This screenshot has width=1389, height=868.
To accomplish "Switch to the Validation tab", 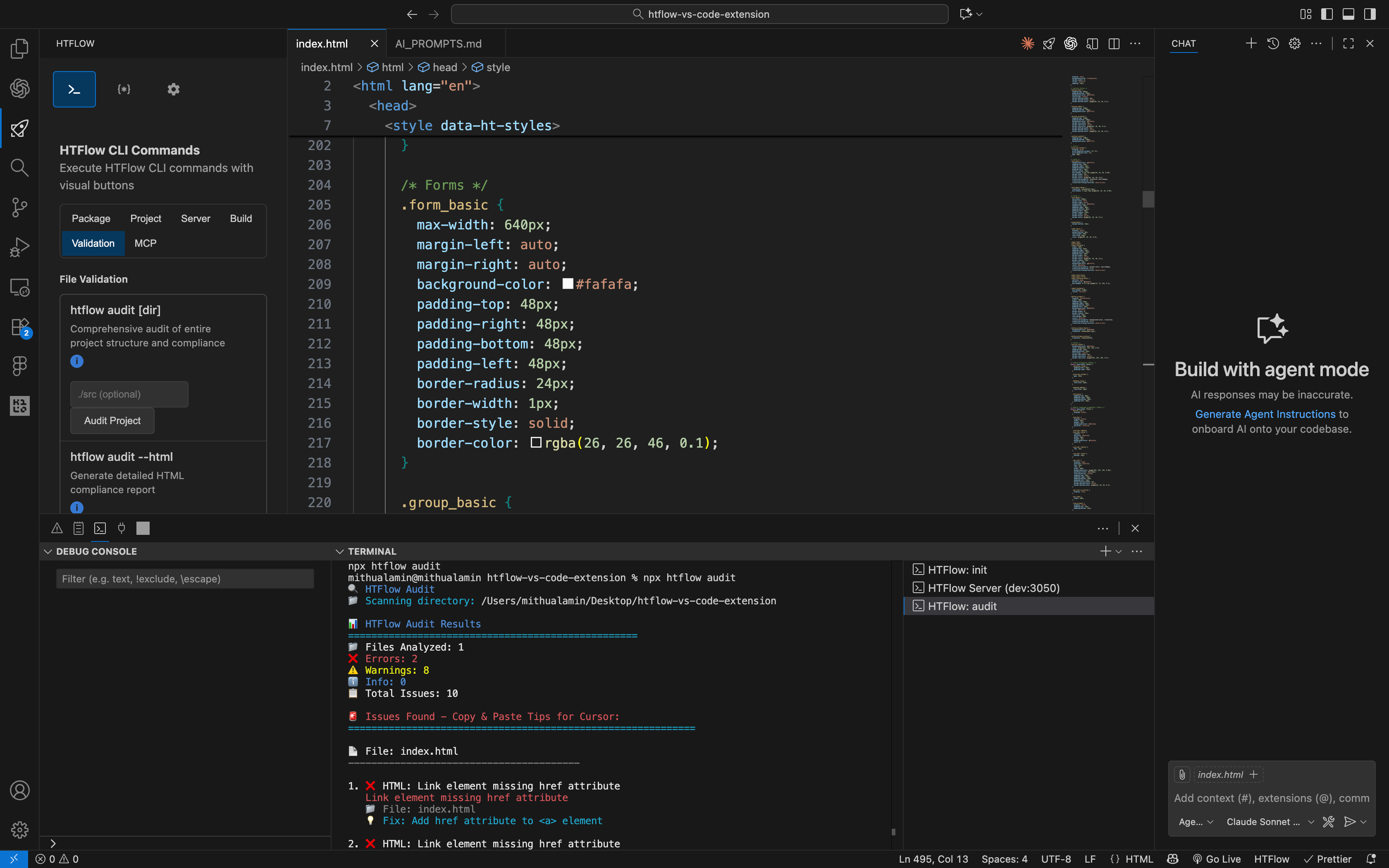I will point(93,243).
